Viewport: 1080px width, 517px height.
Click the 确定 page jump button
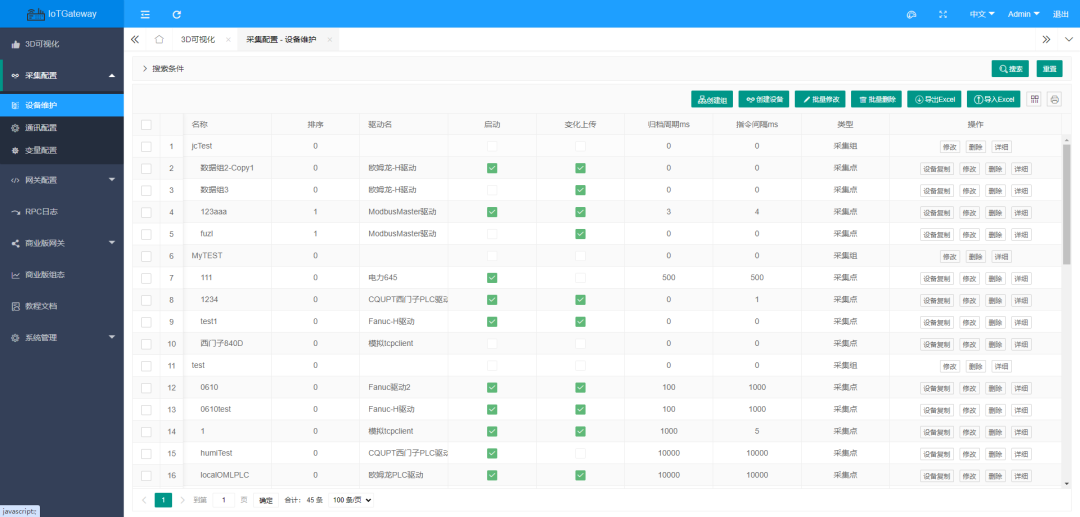tap(266, 500)
